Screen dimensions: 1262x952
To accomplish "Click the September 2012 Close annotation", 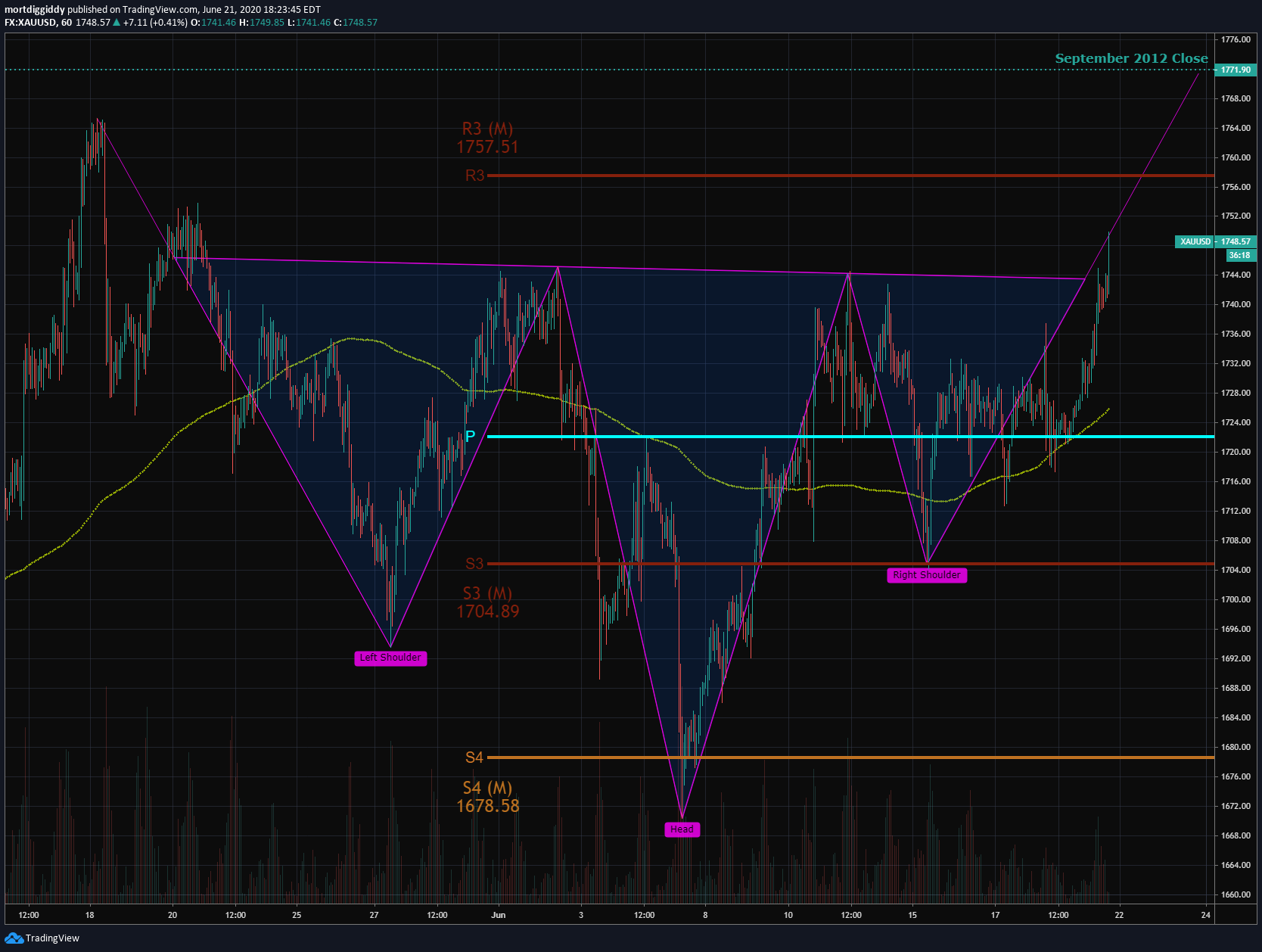I will 1132,58.
